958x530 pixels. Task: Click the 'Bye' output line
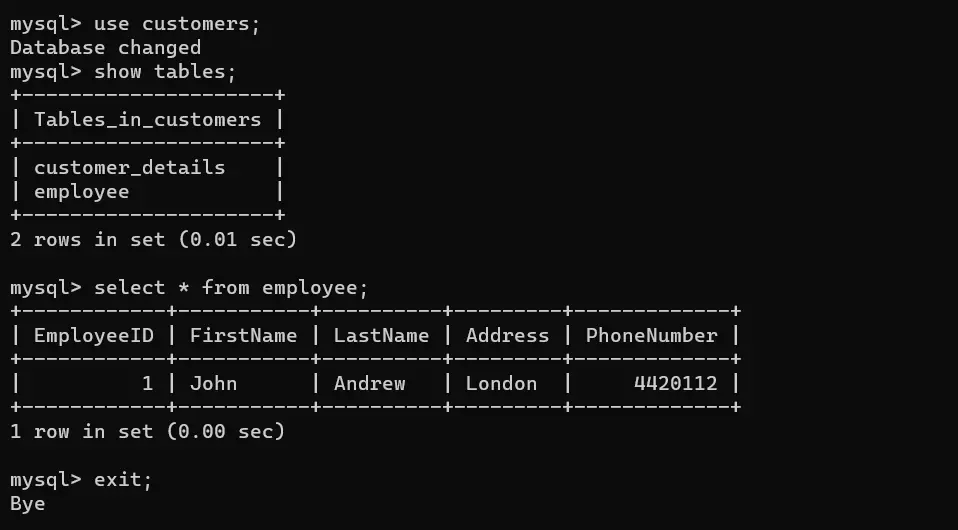27,504
